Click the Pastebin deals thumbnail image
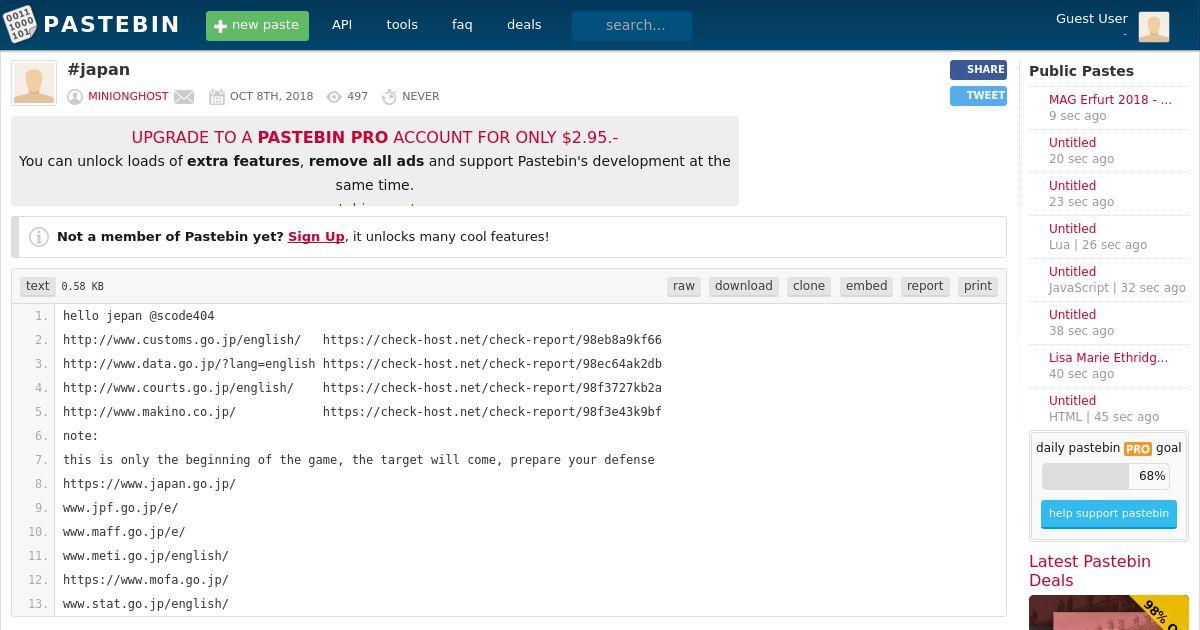Image resolution: width=1200 pixels, height=630 pixels. point(1109,613)
